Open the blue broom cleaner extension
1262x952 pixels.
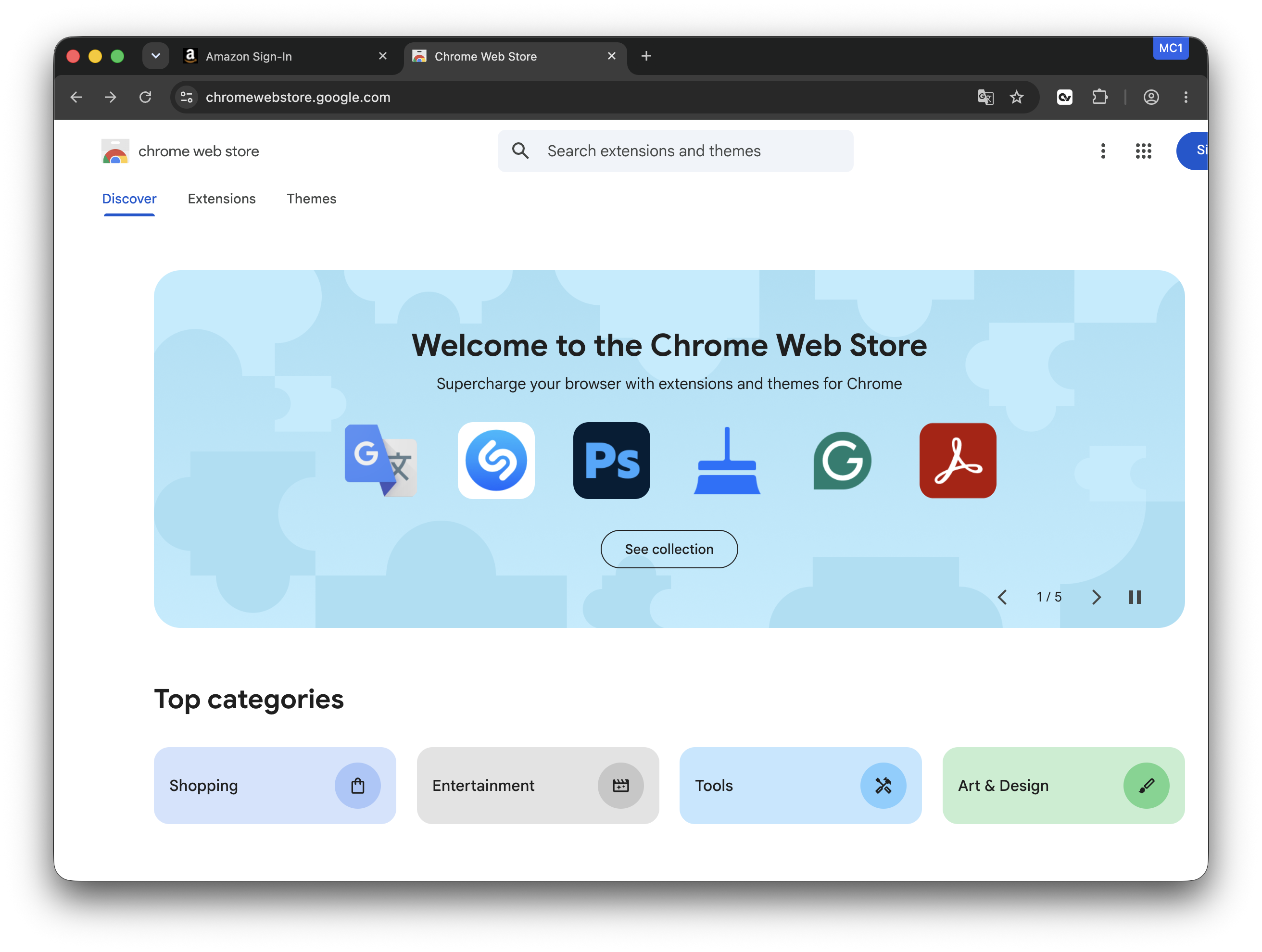727,460
